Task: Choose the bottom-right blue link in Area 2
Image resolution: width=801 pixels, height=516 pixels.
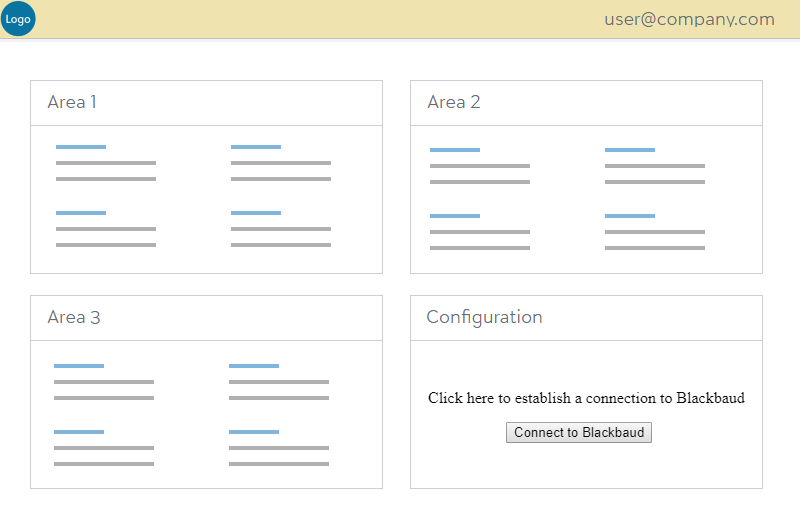Action: tap(630, 216)
